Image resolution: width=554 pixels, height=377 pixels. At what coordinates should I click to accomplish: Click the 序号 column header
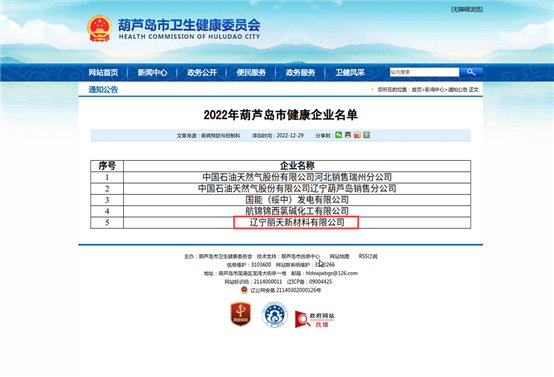click(x=107, y=166)
